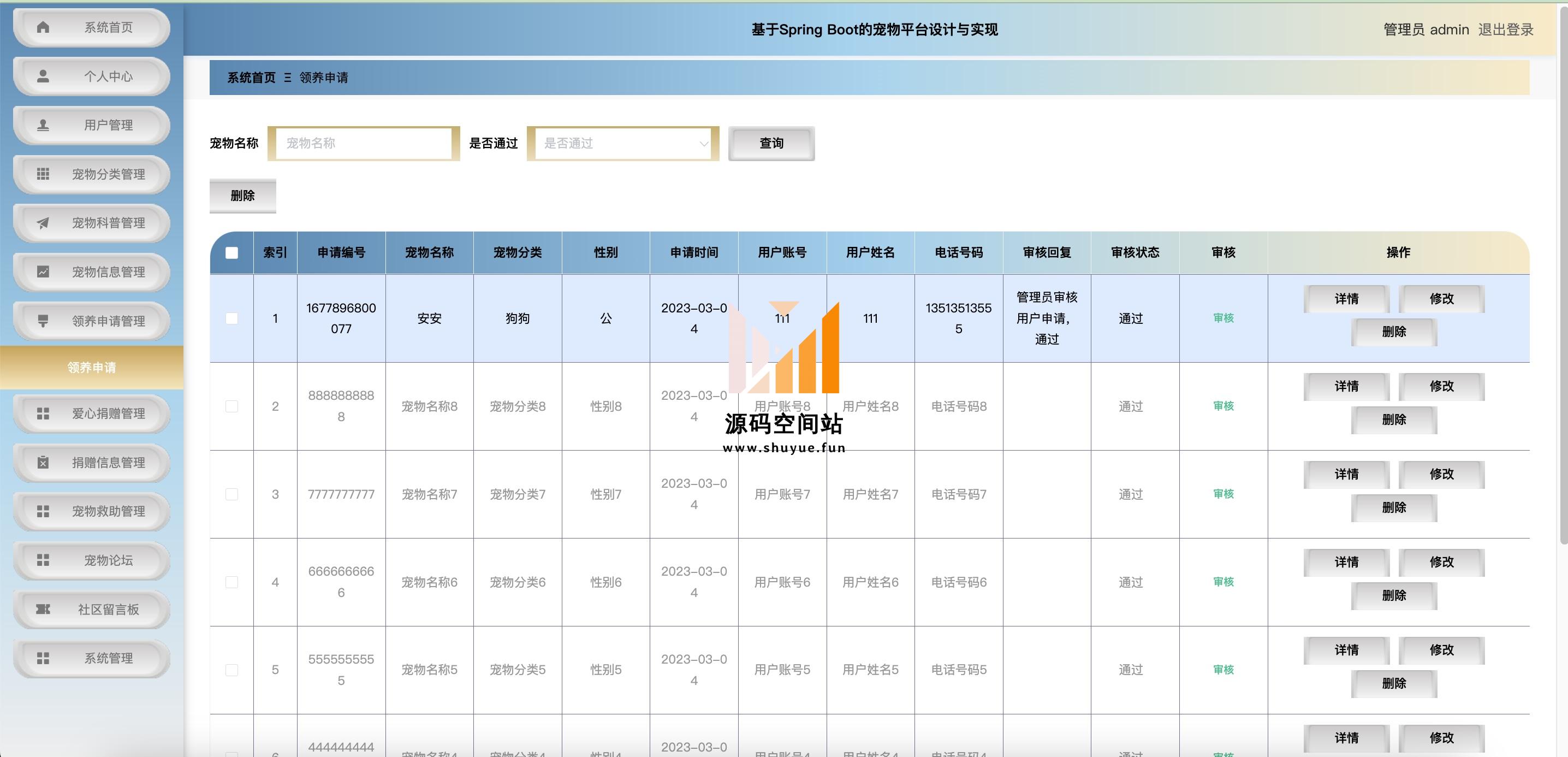Click the grid icon beside 系统管理
This screenshot has width=1568, height=757.
[x=43, y=658]
